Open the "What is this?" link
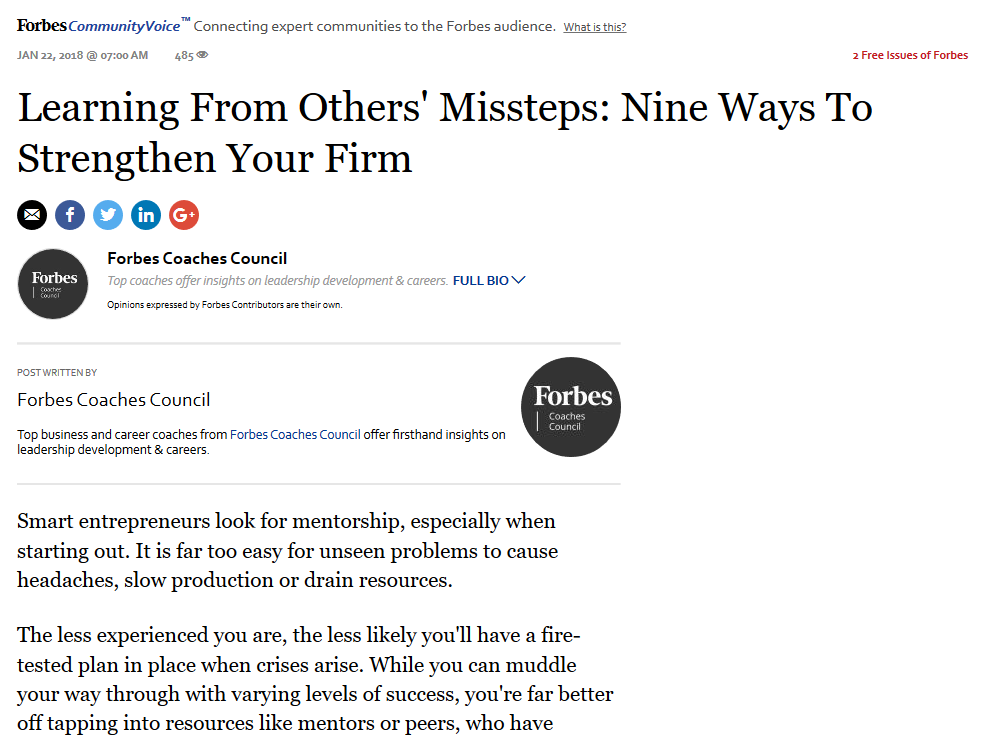990x743 pixels. coord(594,27)
